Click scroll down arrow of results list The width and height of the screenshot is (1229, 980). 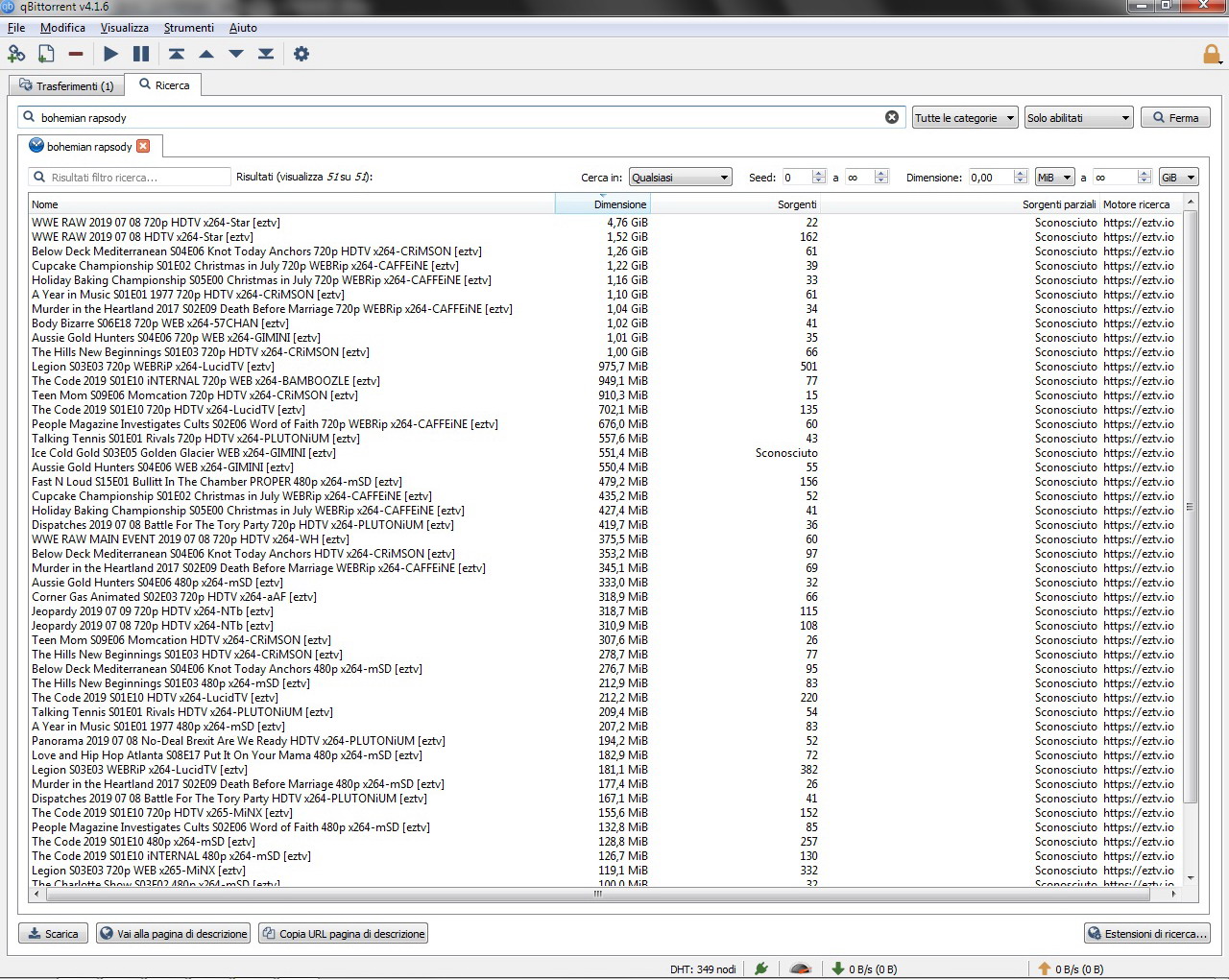(x=1191, y=877)
